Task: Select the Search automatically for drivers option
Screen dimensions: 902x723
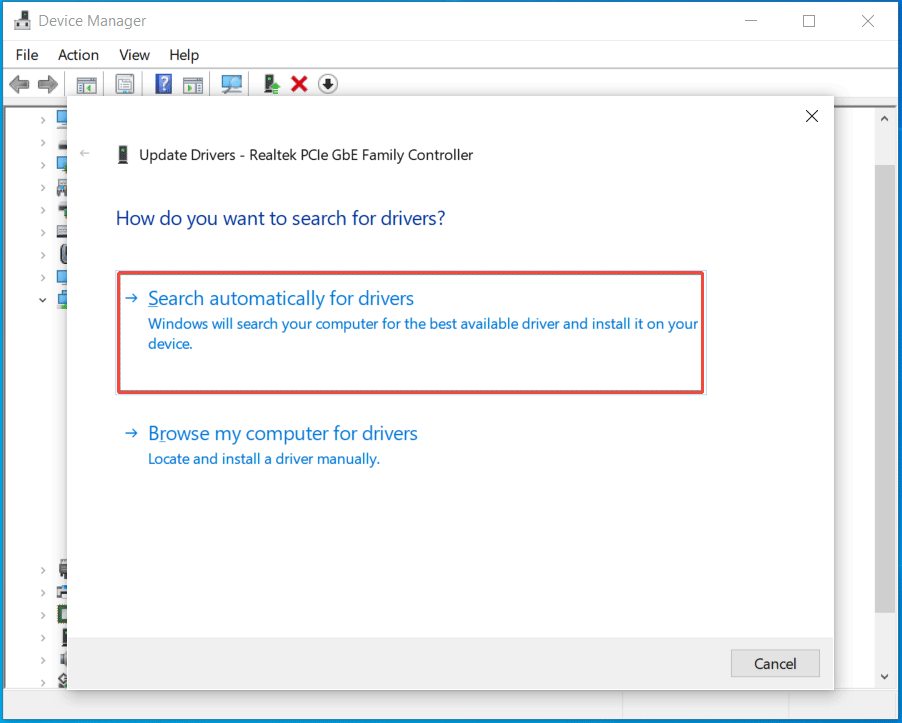Action: [x=280, y=298]
